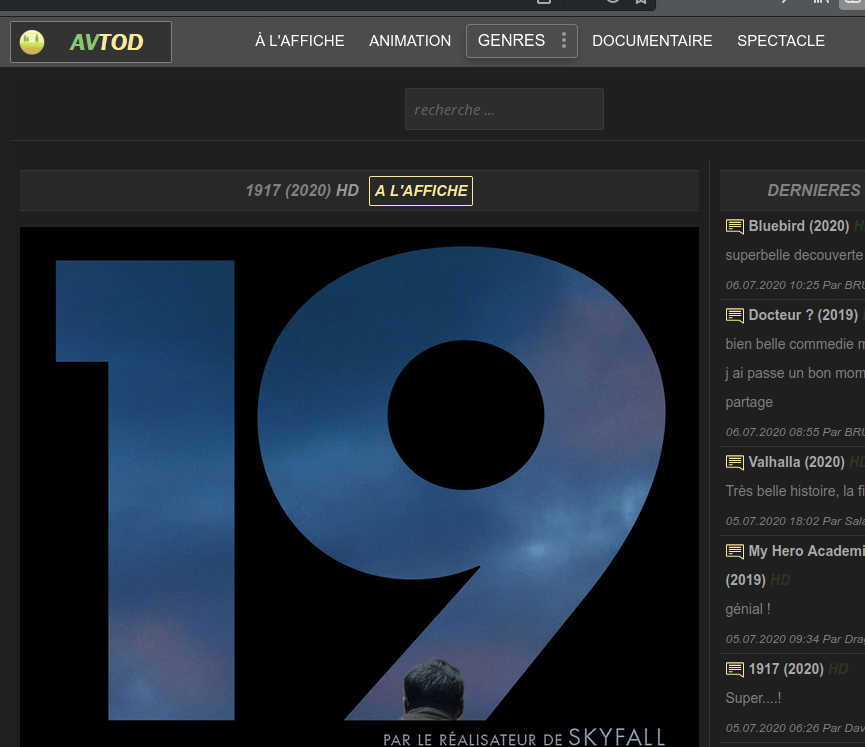This screenshot has height=747, width=865.
Task: Focus the recherche search field
Action: [504, 109]
